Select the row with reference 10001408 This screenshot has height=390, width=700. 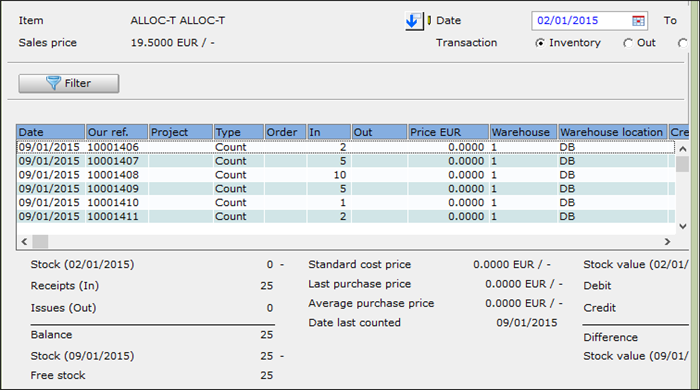click(346, 175)
